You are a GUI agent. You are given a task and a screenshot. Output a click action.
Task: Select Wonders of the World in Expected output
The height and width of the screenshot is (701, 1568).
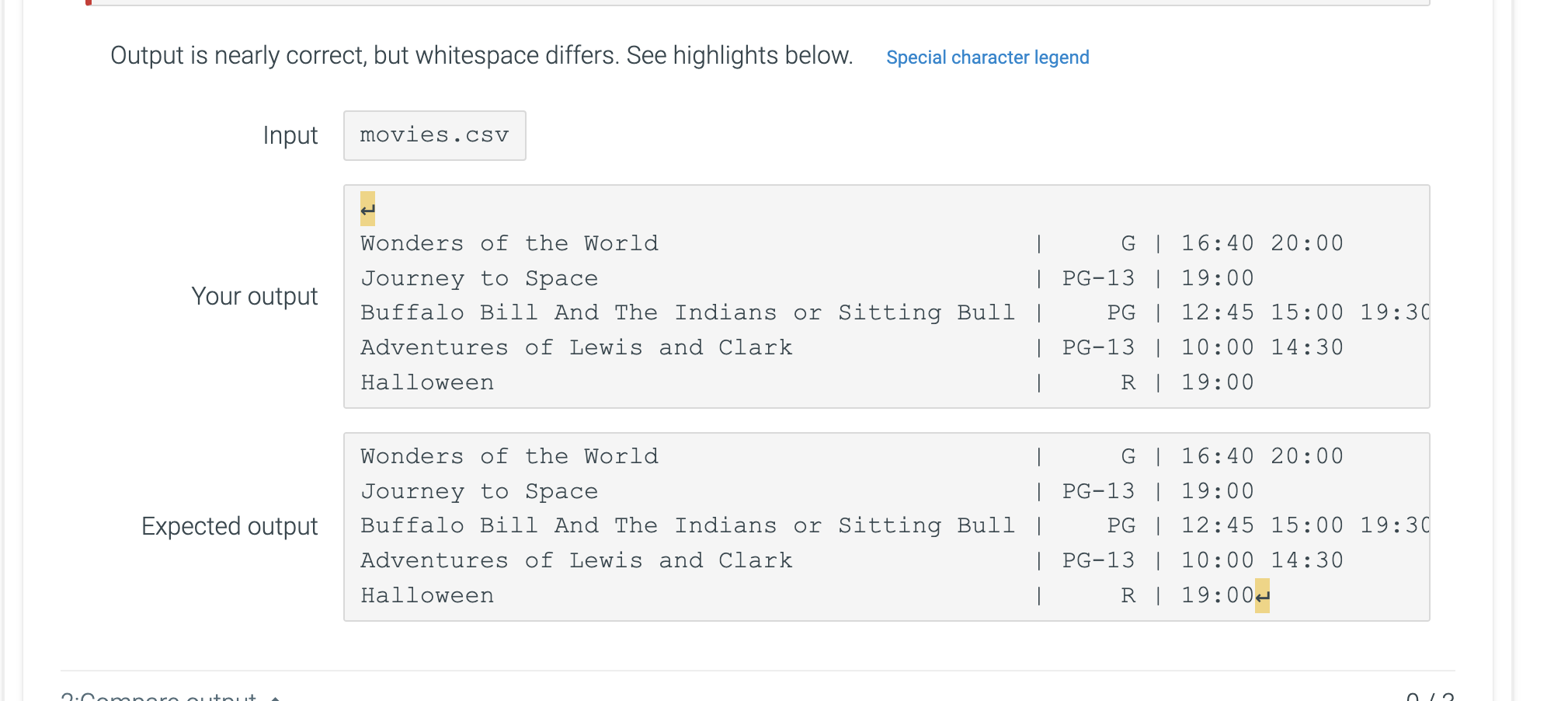[509, 455]
